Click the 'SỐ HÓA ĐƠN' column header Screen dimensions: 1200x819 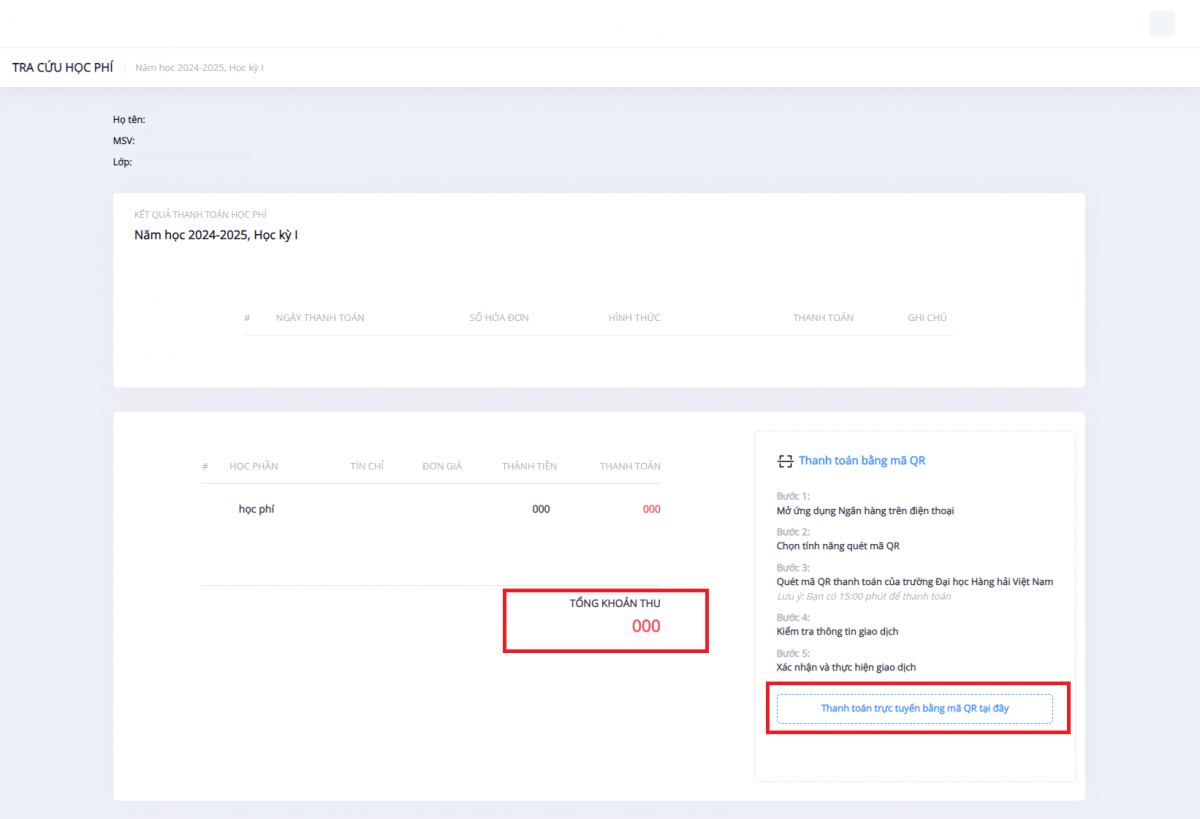[x=499, y=318]
